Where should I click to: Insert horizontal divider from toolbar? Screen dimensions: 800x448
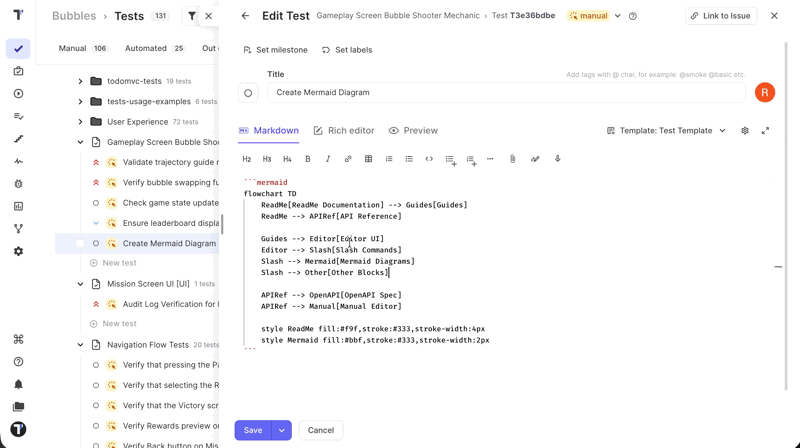click(x=490, y=159)
